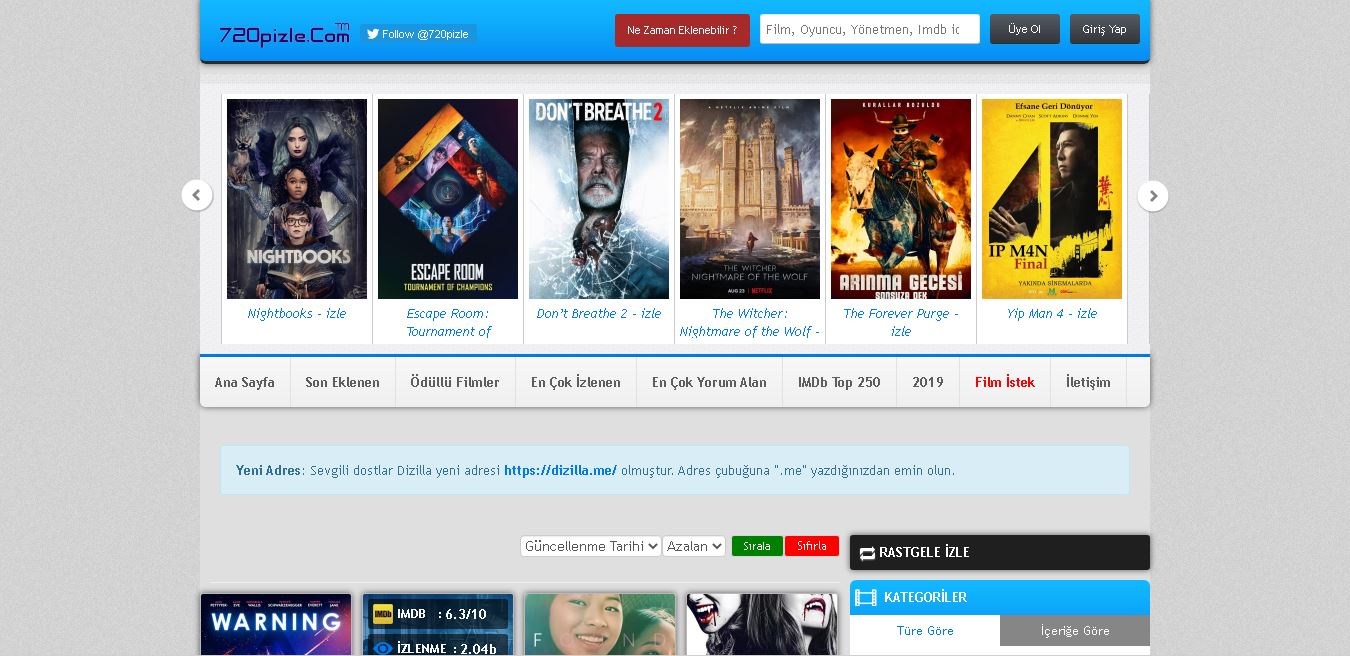Open Yip Man 4 - izle link

1052,313
